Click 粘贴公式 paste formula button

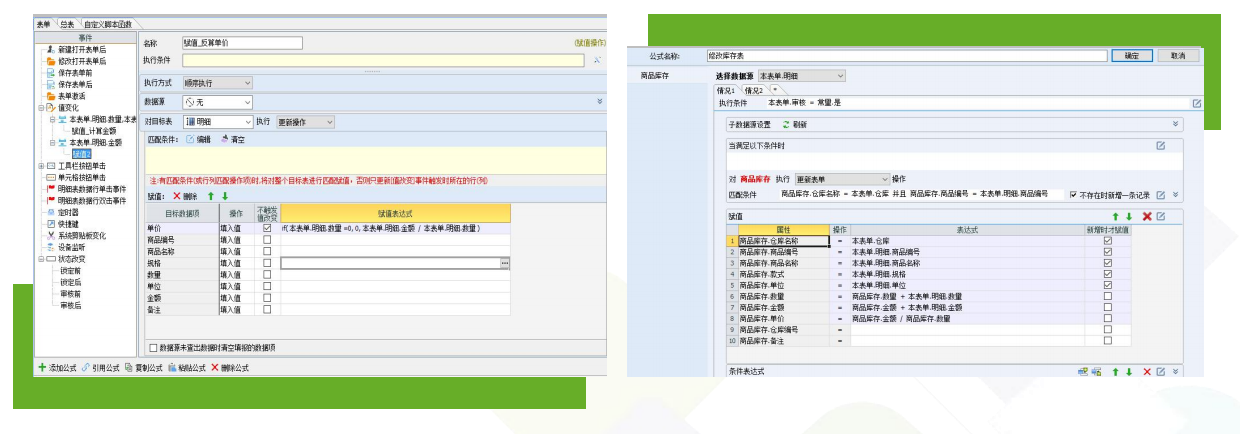pos(186,368)
